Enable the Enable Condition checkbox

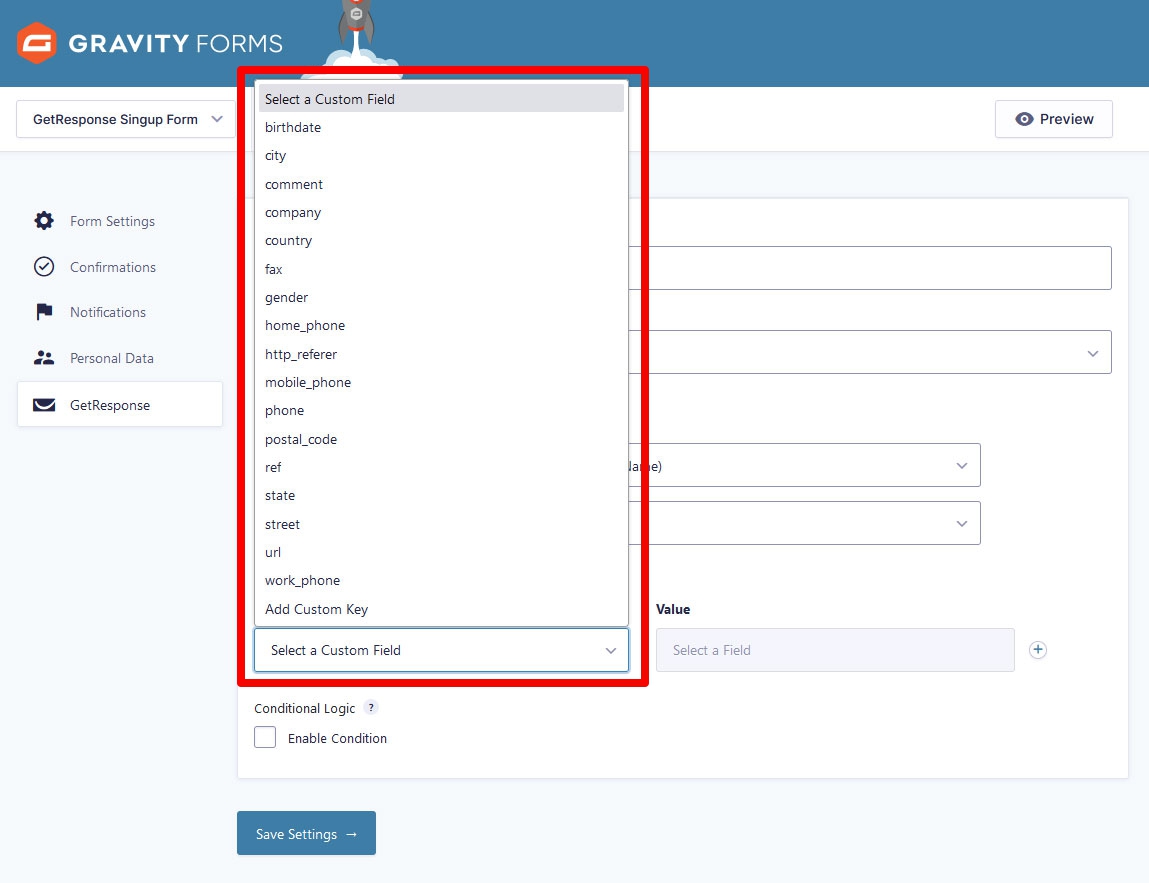click(265, 737)
